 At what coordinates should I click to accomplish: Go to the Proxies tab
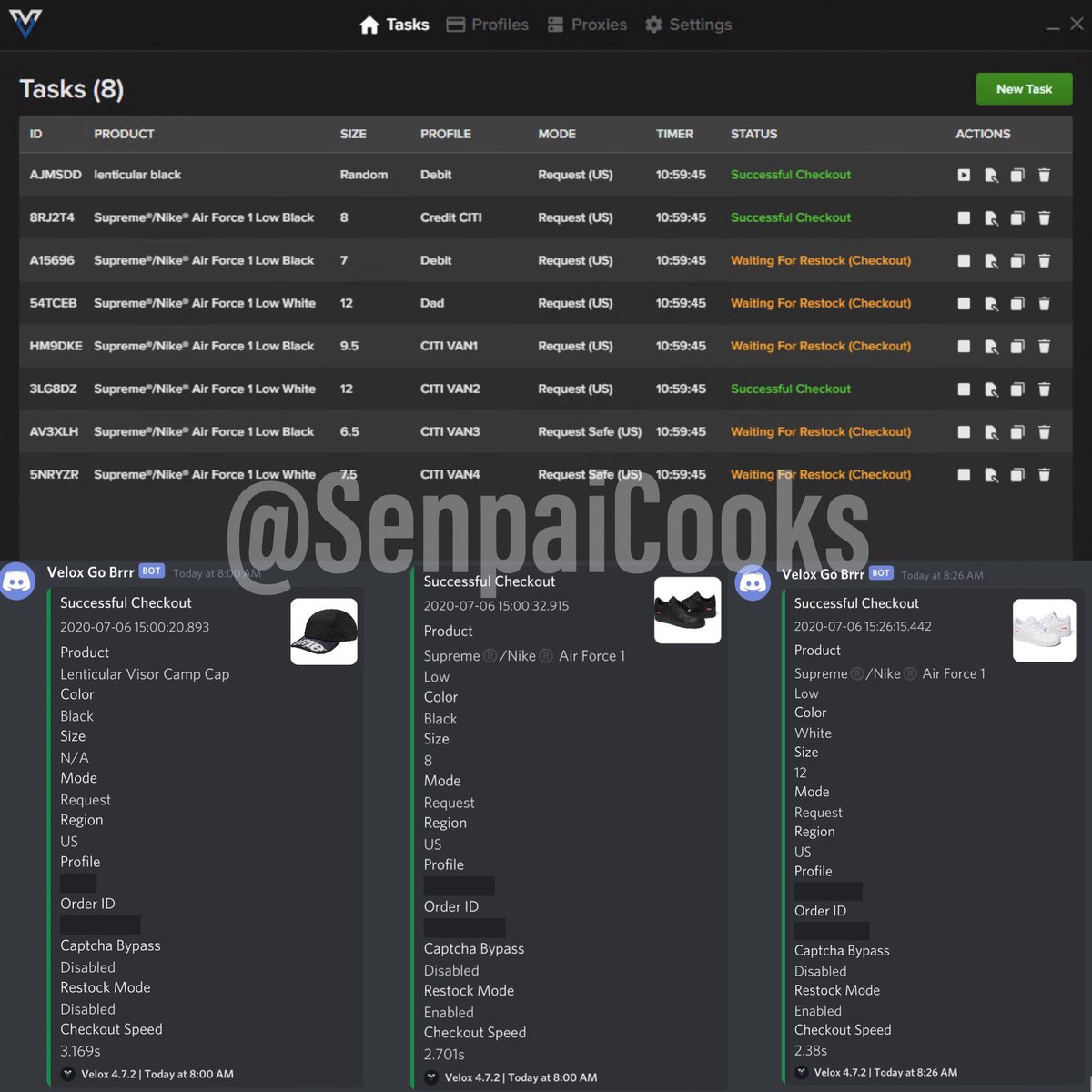[x=587, y=25]
